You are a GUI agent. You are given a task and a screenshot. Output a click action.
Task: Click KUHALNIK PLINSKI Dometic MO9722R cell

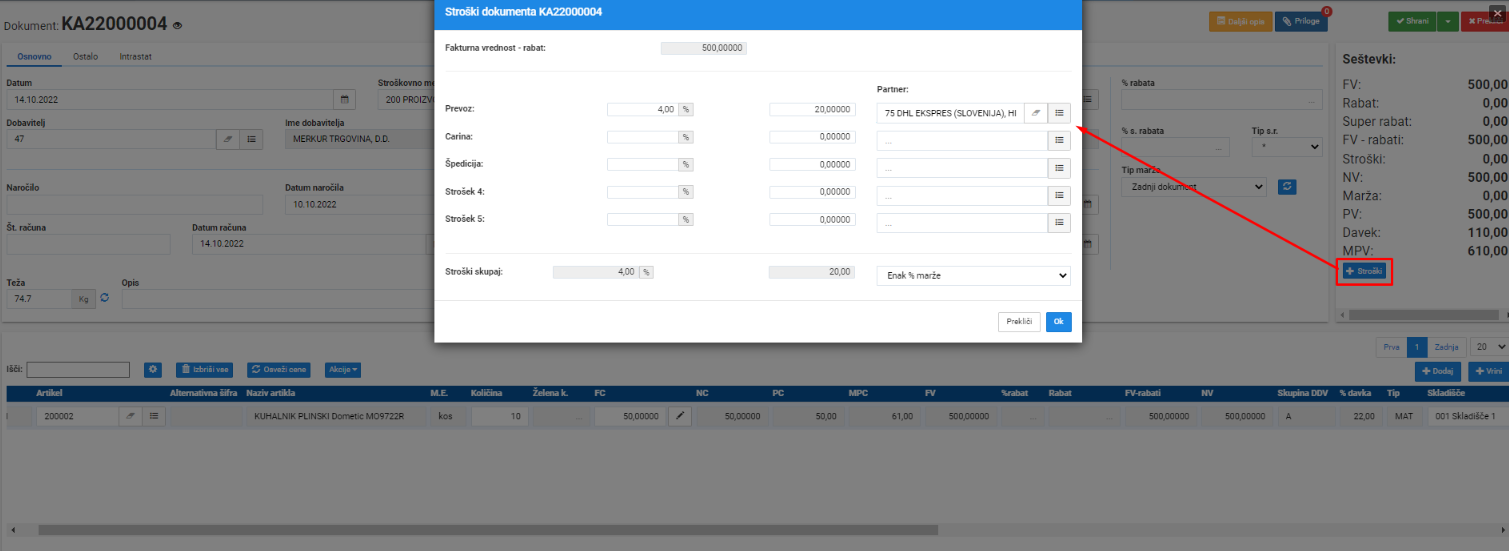click(x=329, y=416)
